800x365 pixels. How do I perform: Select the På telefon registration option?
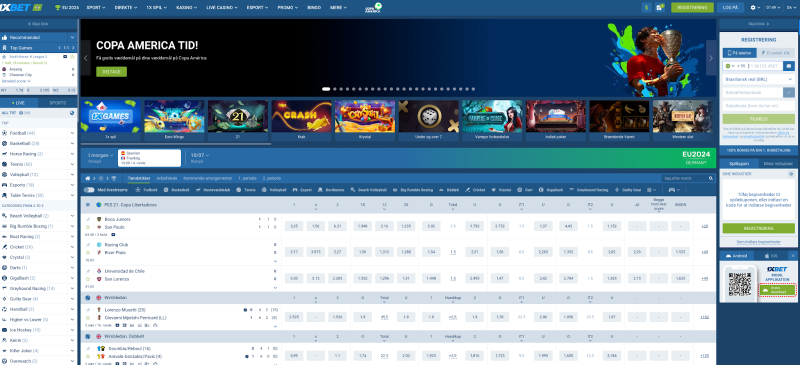739,53
